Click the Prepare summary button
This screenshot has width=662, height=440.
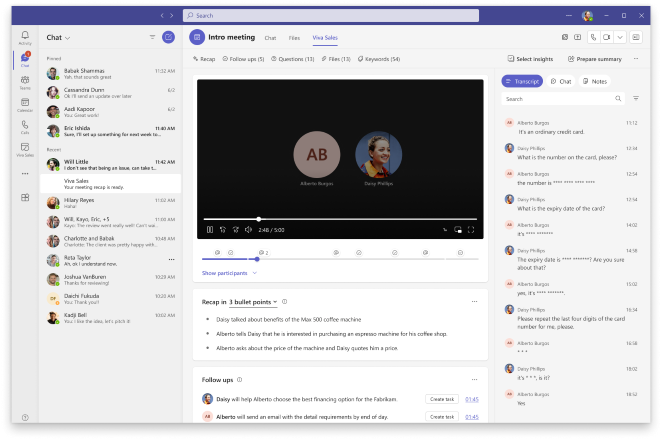click(594, 59)
